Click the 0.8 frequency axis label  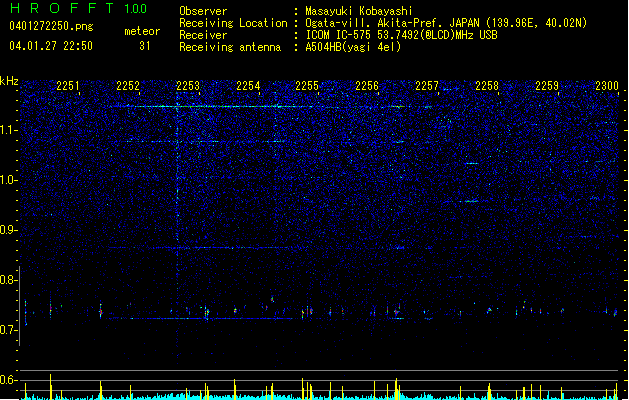point(8,280)
